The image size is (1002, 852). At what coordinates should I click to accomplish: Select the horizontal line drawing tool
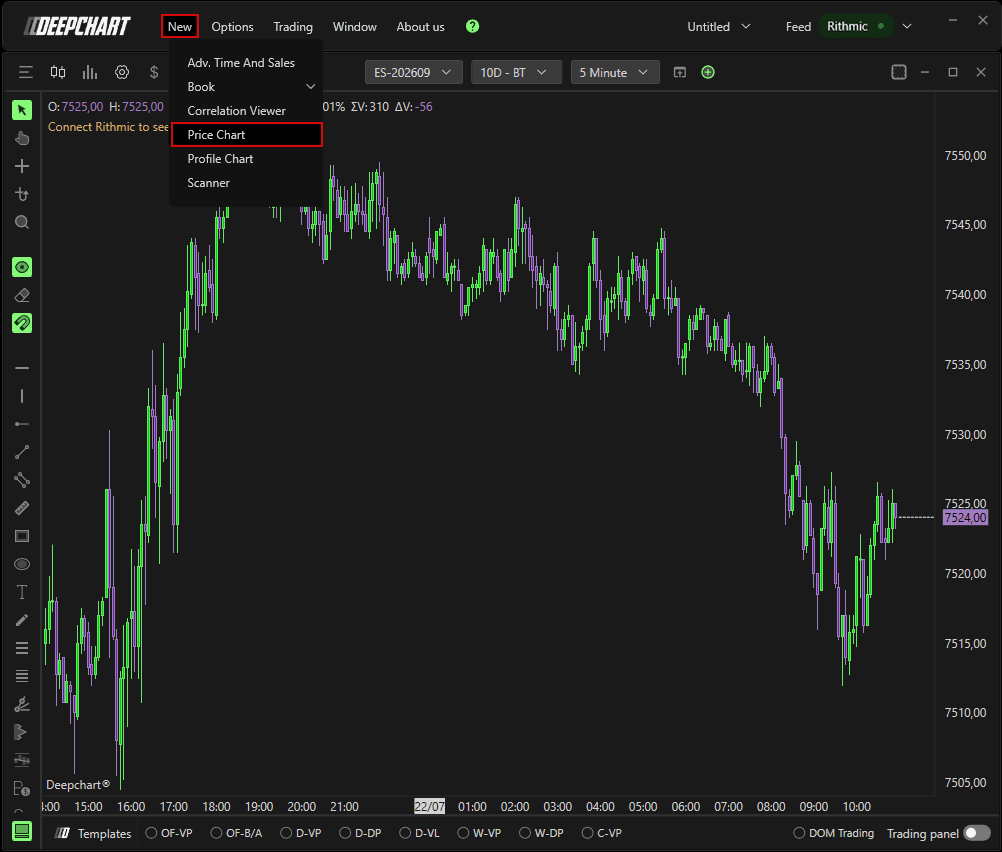click(x=22, y=368)
